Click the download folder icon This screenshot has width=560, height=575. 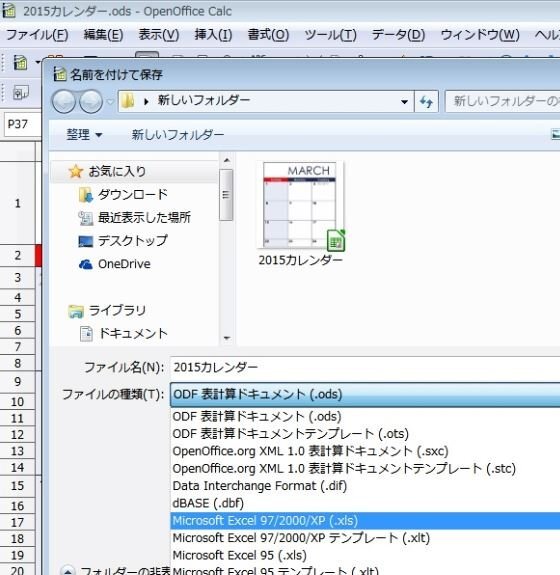click(86, 195)
